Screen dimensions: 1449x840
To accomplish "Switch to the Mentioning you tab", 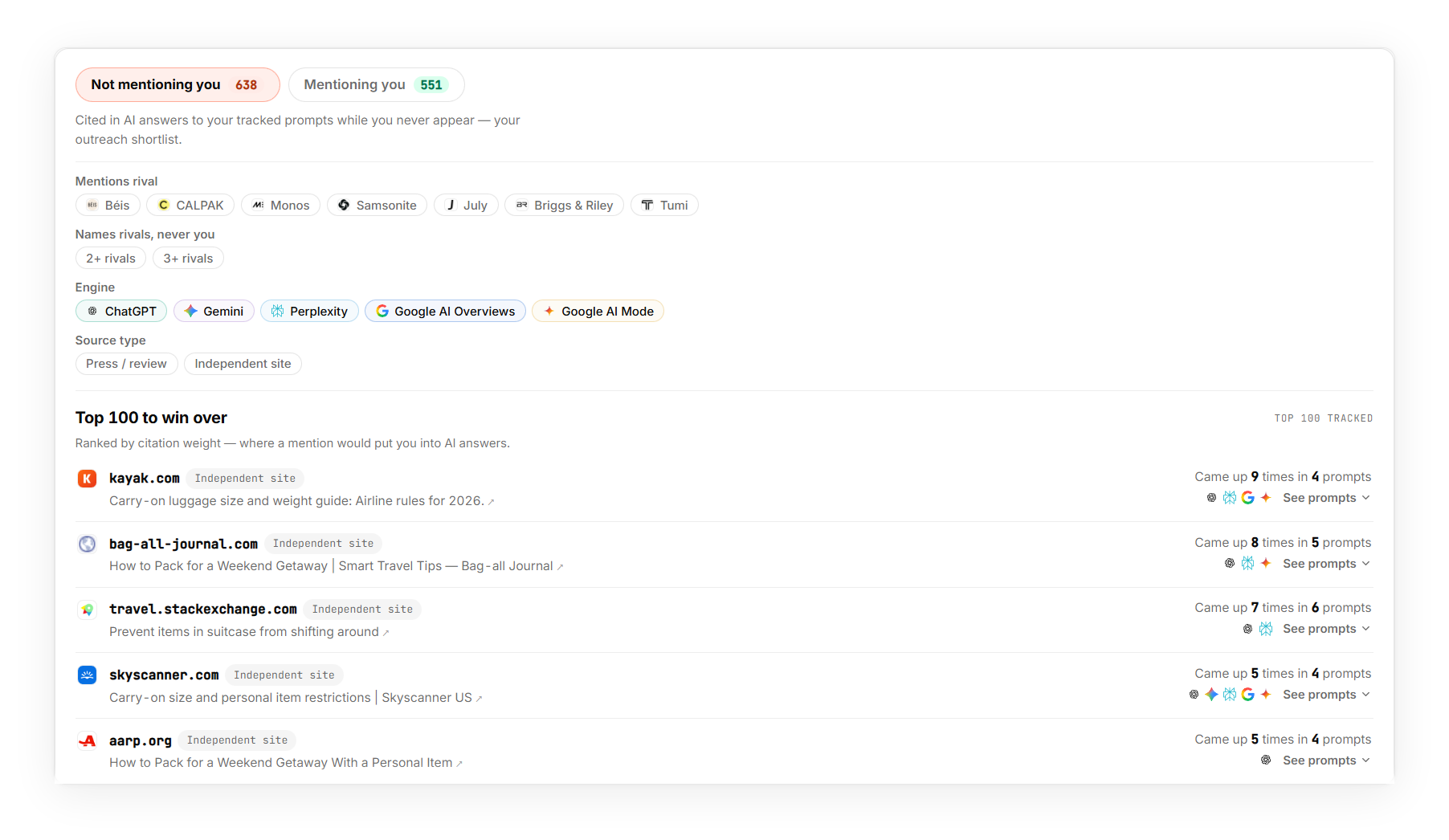I will point(376,84).
